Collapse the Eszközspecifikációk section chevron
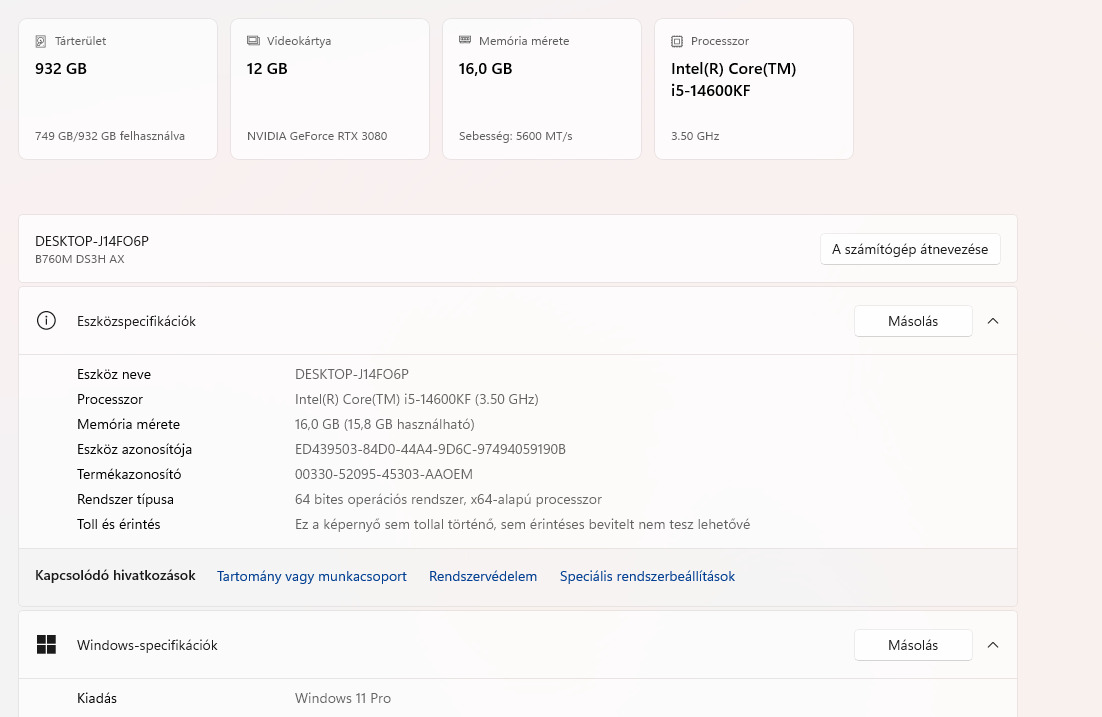1102x717 pixels. [x=993, y=321]
